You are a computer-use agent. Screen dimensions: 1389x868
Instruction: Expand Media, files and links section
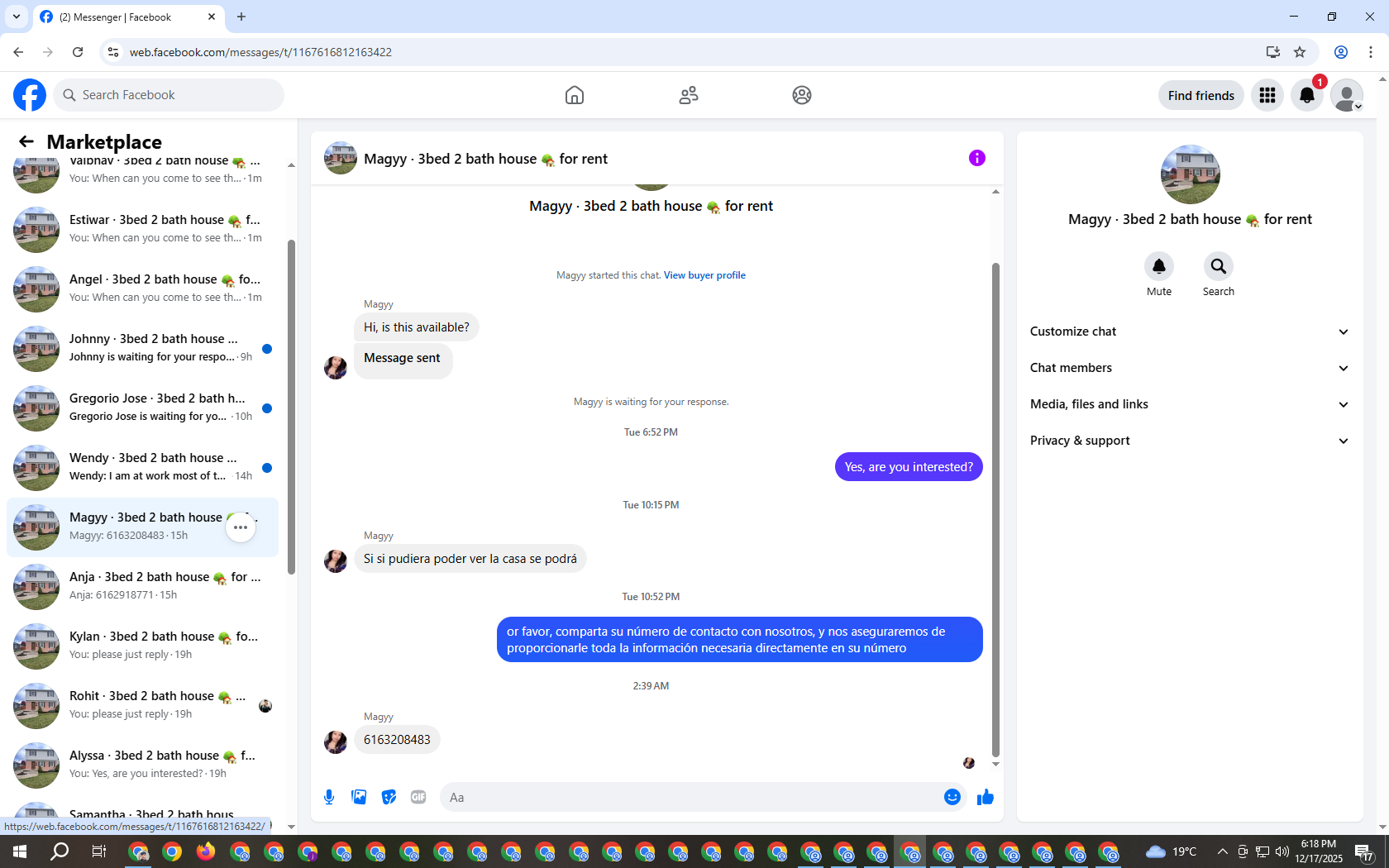point(1190,404)
